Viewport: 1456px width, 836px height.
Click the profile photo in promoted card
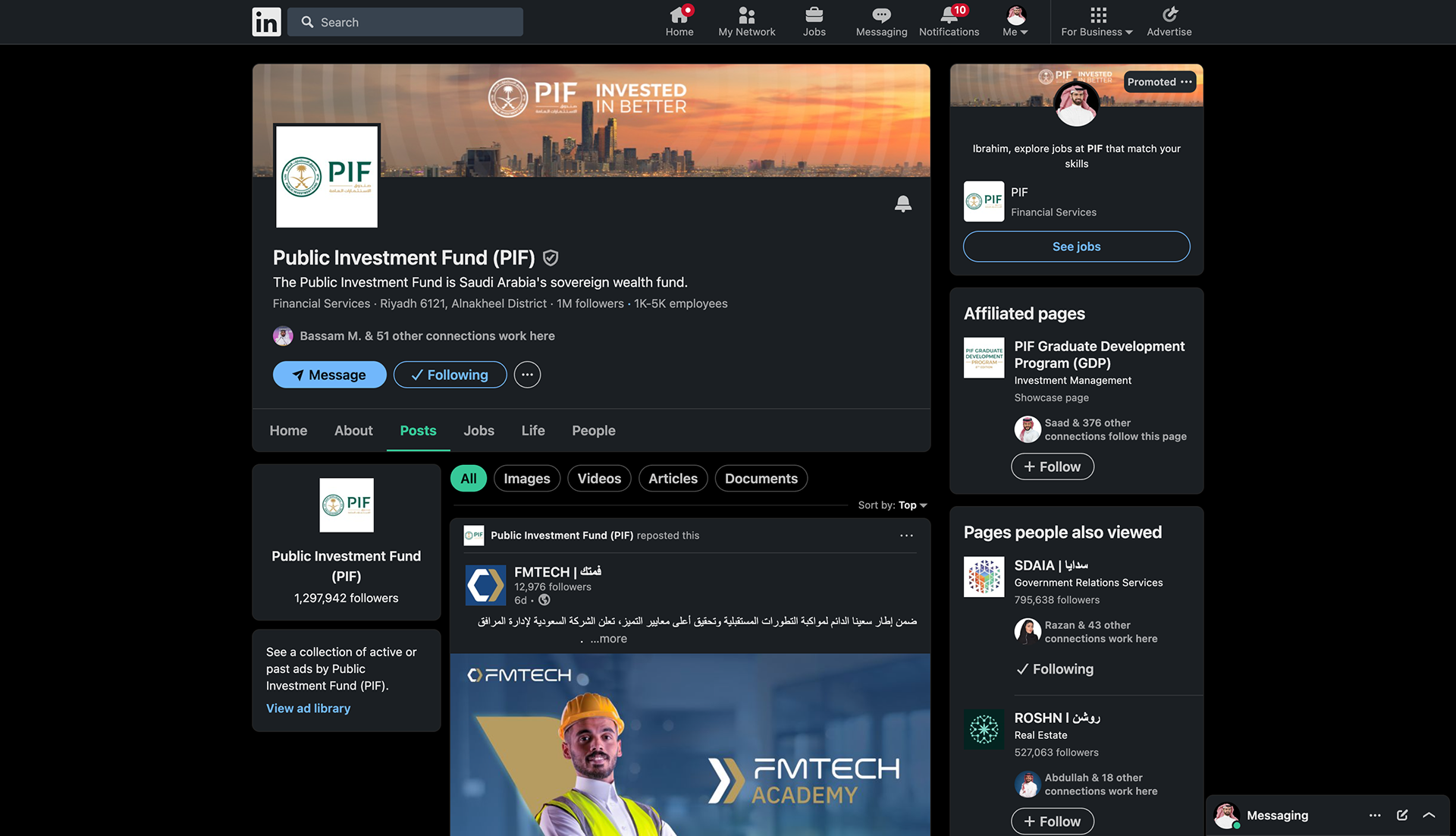coord(1076,104)
